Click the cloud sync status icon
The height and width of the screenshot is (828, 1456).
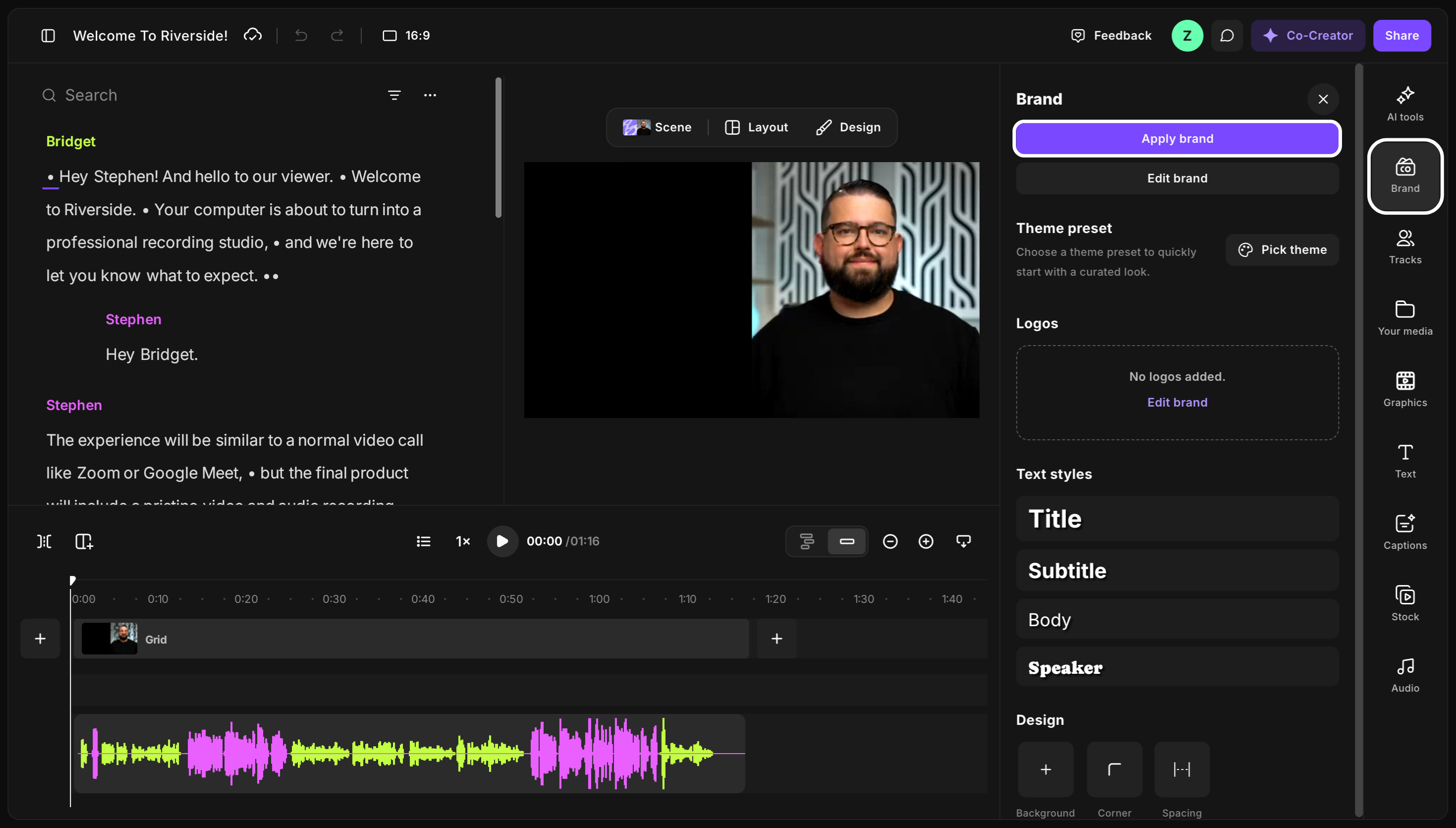pos(253,35)
